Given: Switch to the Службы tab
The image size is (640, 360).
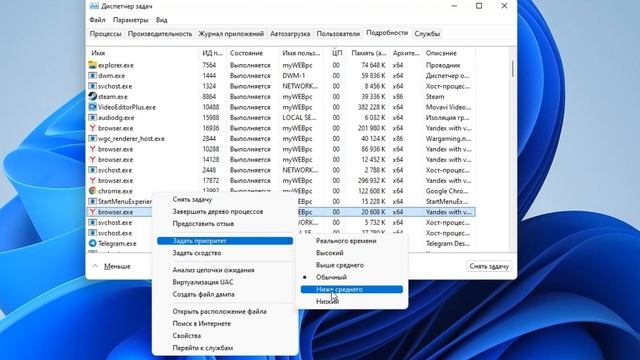Looking at the screenshot, I should [x=427, y=34].
